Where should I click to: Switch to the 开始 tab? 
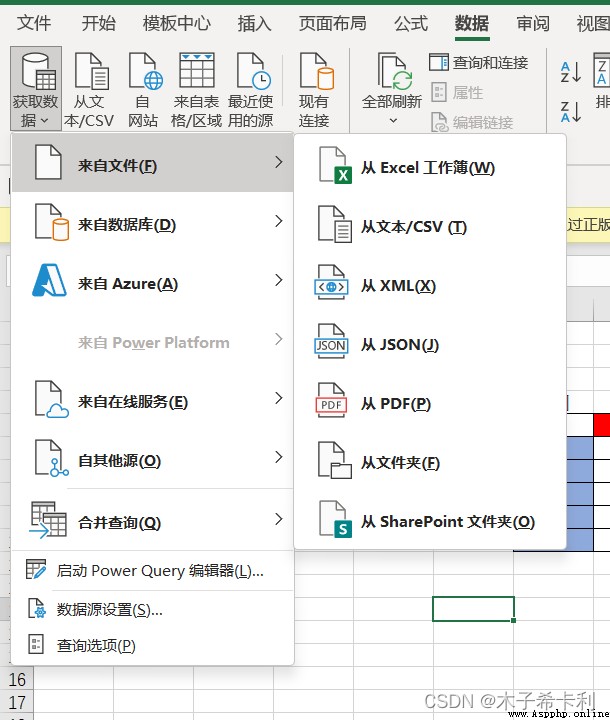(98, 23)
